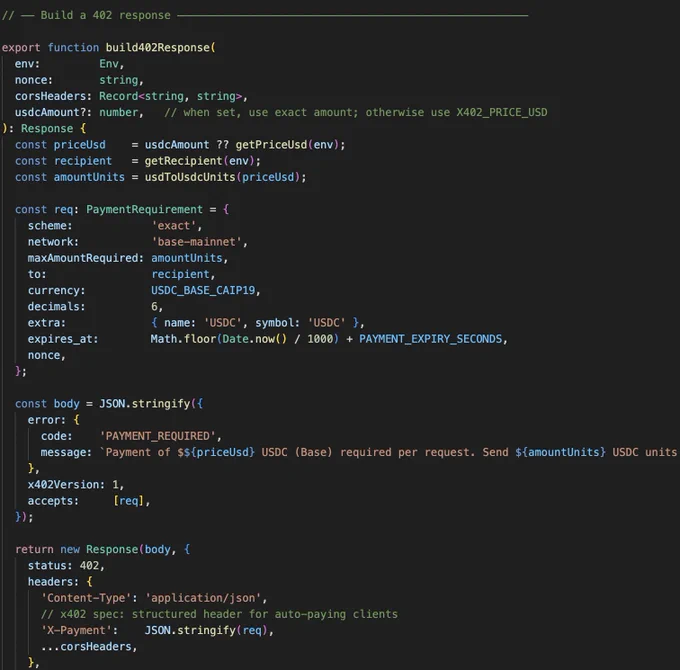Click the 'X-Payment' header key
Screen dimensions: 680x670
tap(76, 631)
